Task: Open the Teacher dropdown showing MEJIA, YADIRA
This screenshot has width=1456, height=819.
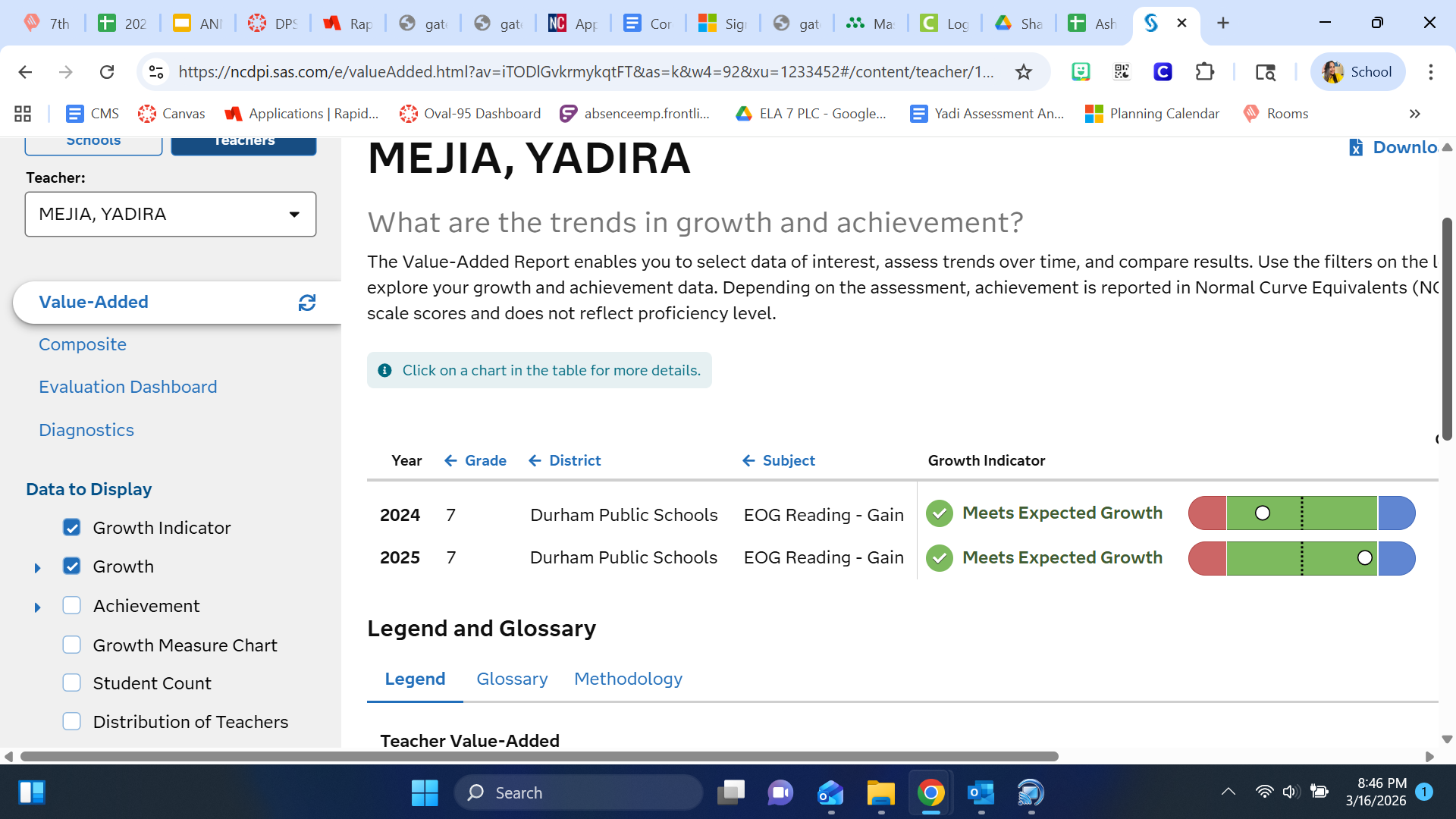Action: [170, 214]
